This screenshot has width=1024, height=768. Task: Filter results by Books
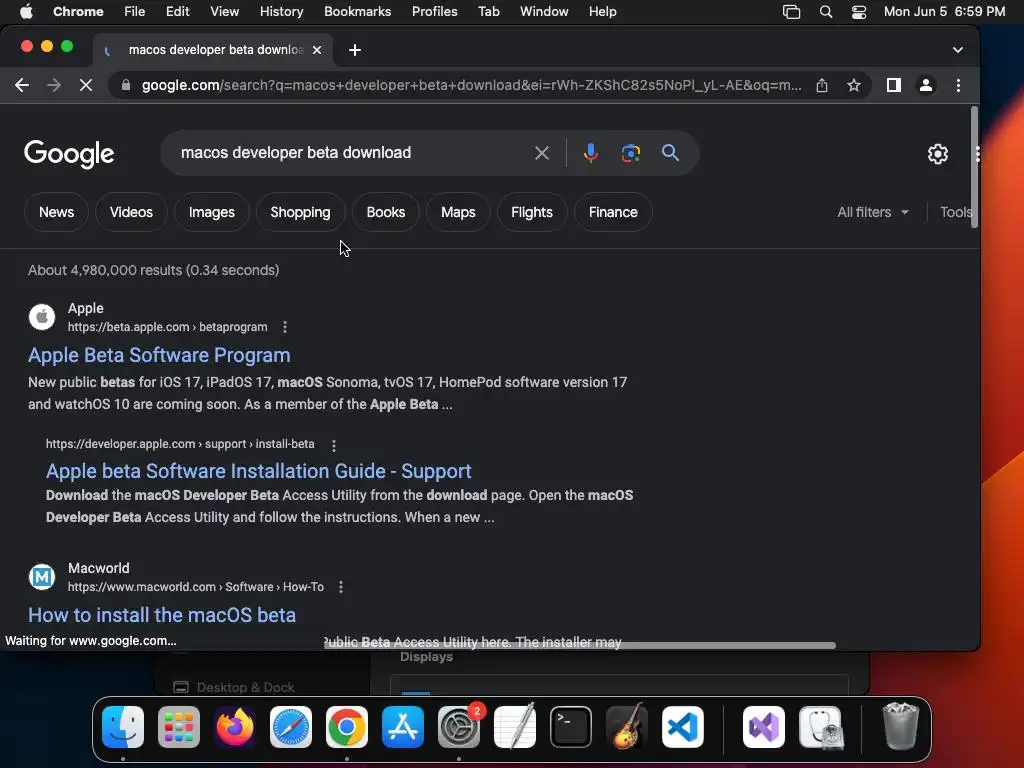[x=385, y=212]
